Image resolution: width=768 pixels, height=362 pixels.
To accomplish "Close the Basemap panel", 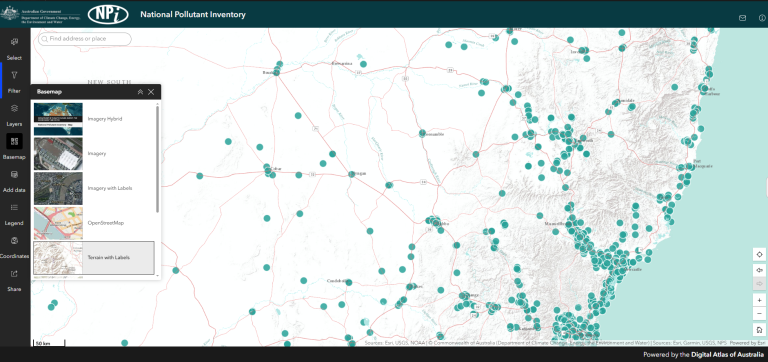I will click(151, 92).
